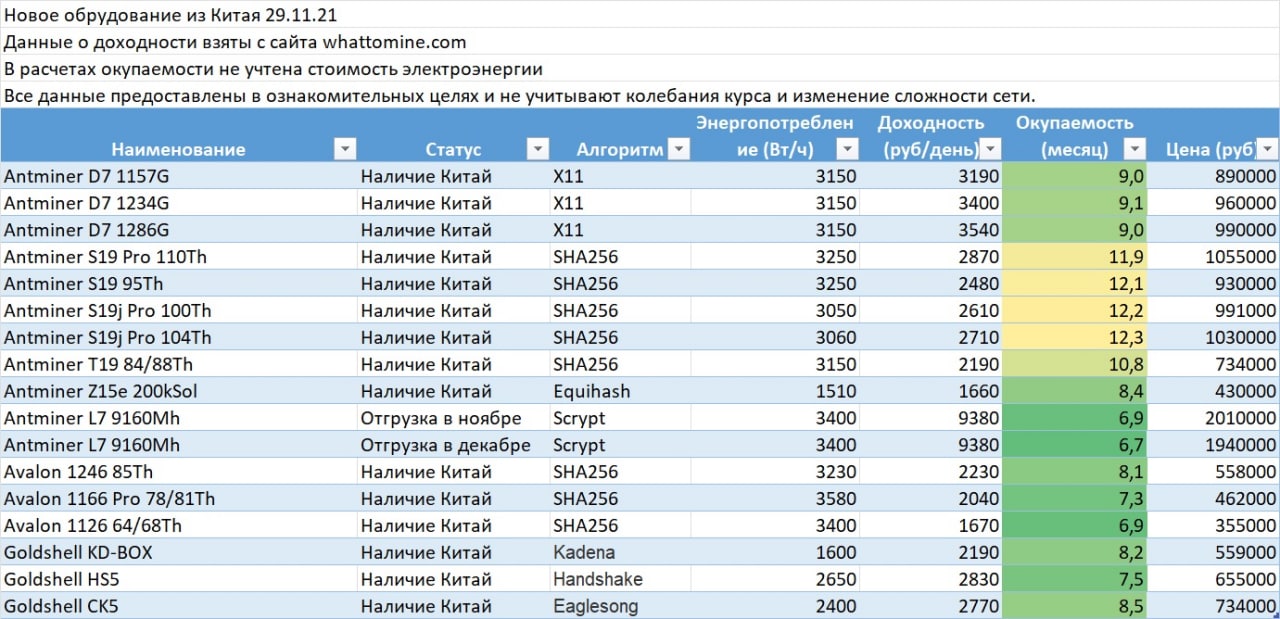This screenshot has width=1280, height=619.
Task: Select status cell 'Отгрузка в ноябре'
Action: pyautogui.click(x=454, y=419)
